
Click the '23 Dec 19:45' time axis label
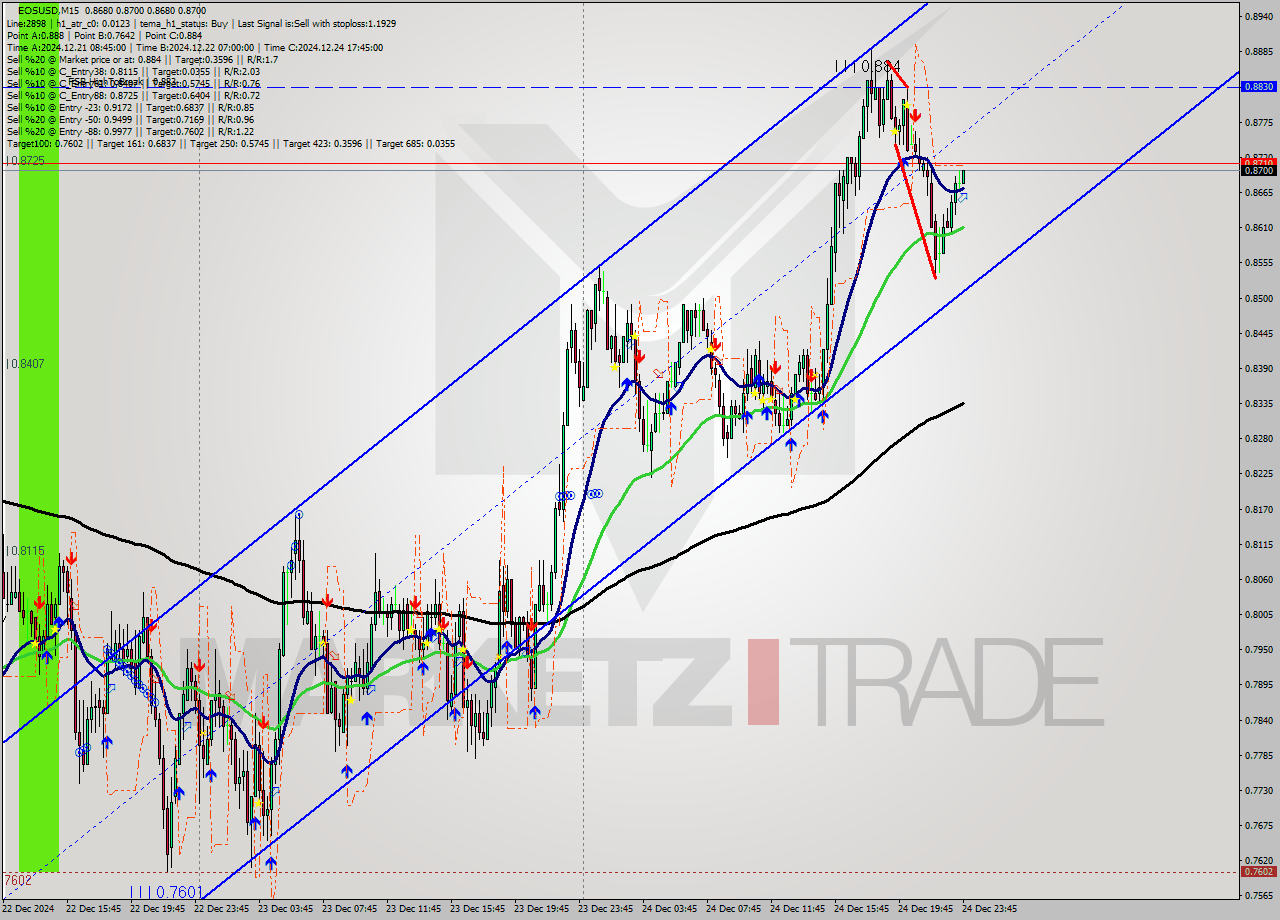click(542, 909)
